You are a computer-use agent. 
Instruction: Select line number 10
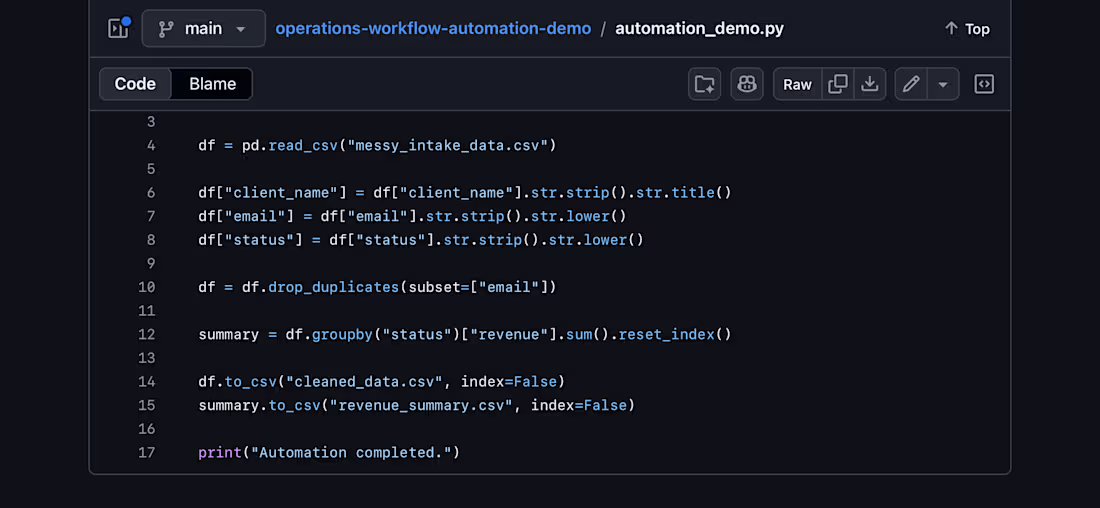[x=147, y=287]
